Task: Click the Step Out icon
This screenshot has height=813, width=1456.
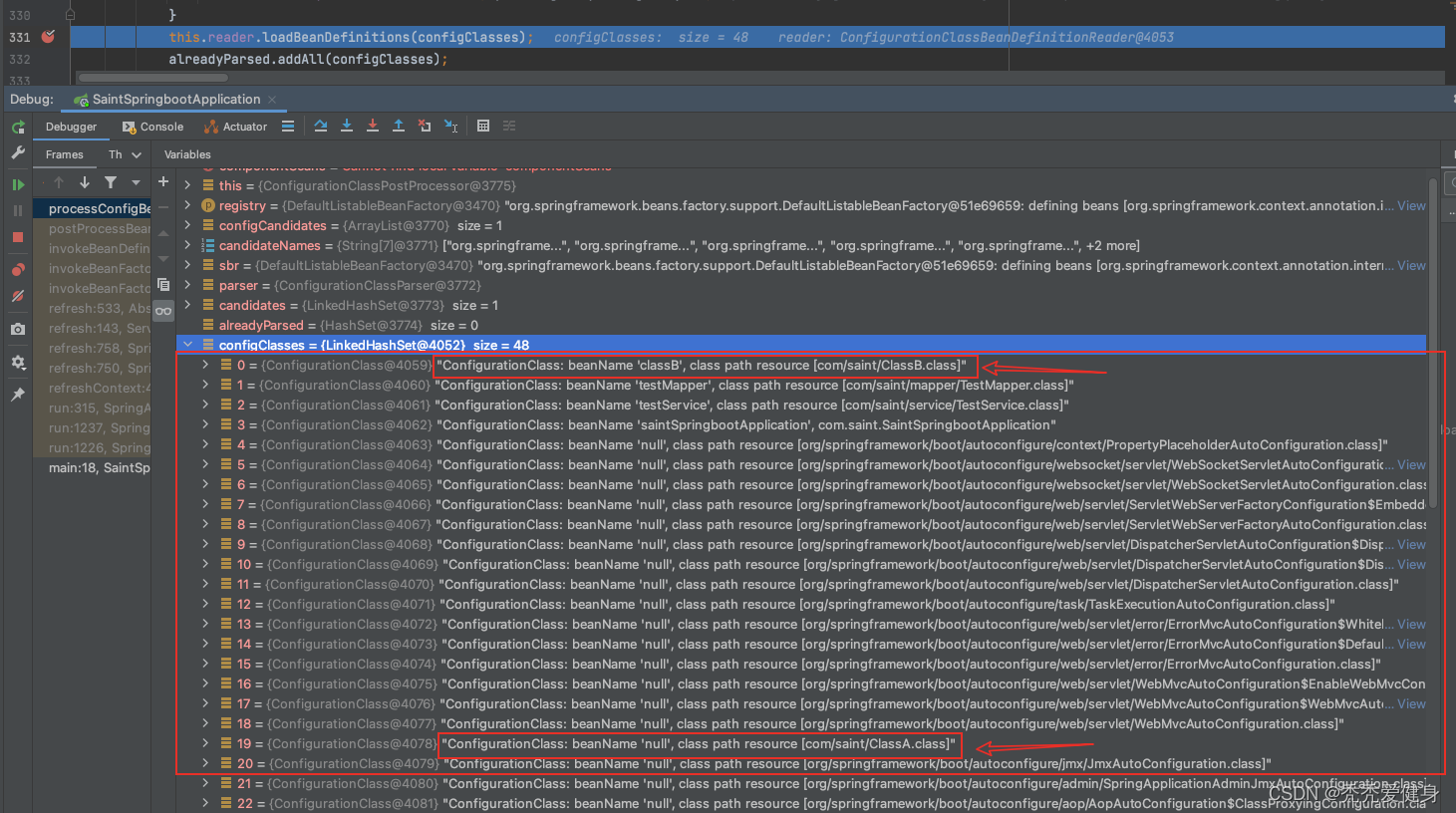Action: (x=398, y=127)
